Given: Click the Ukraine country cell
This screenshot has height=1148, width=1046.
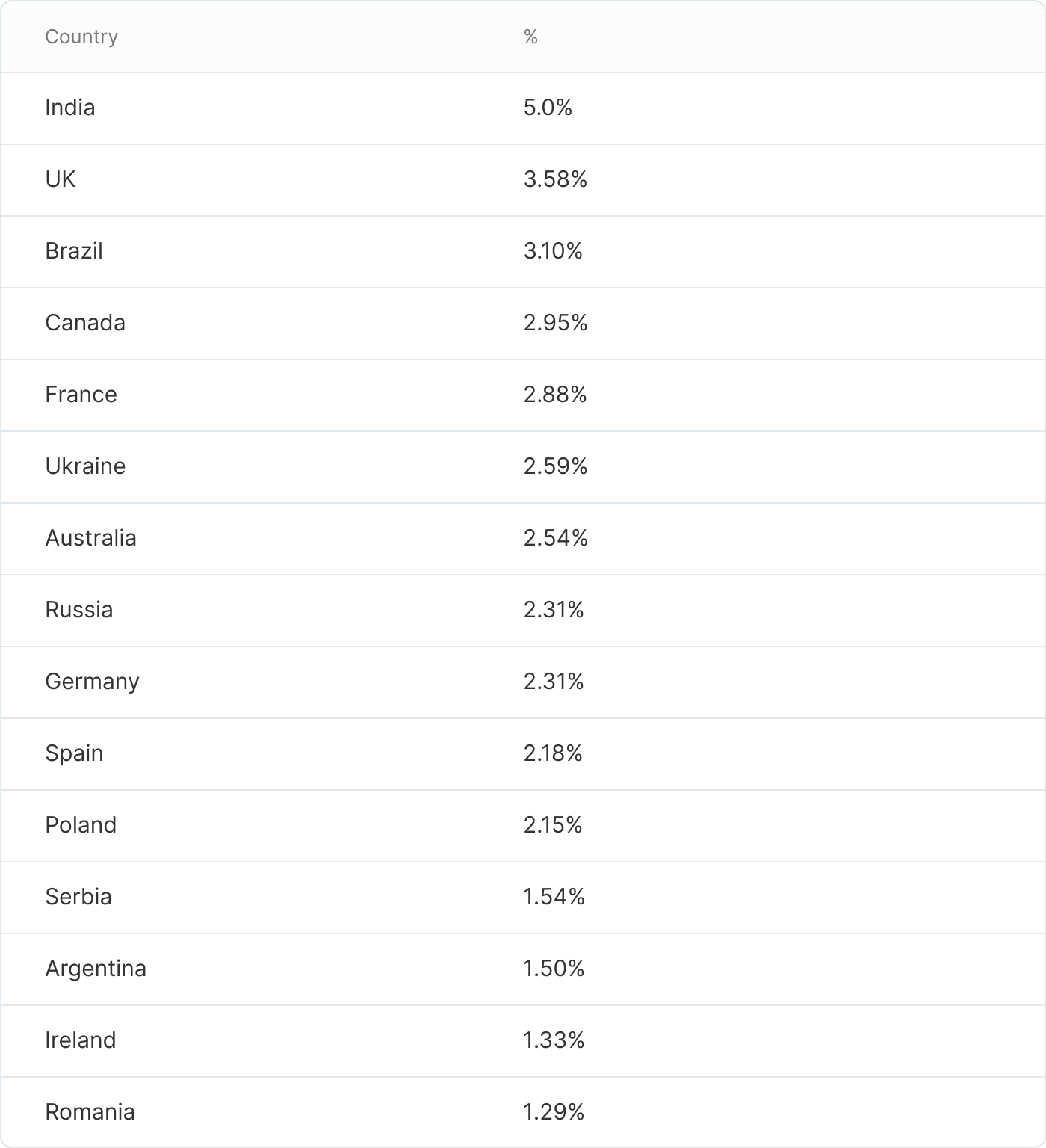Looking at the screenshot, I should coord(85,466).
